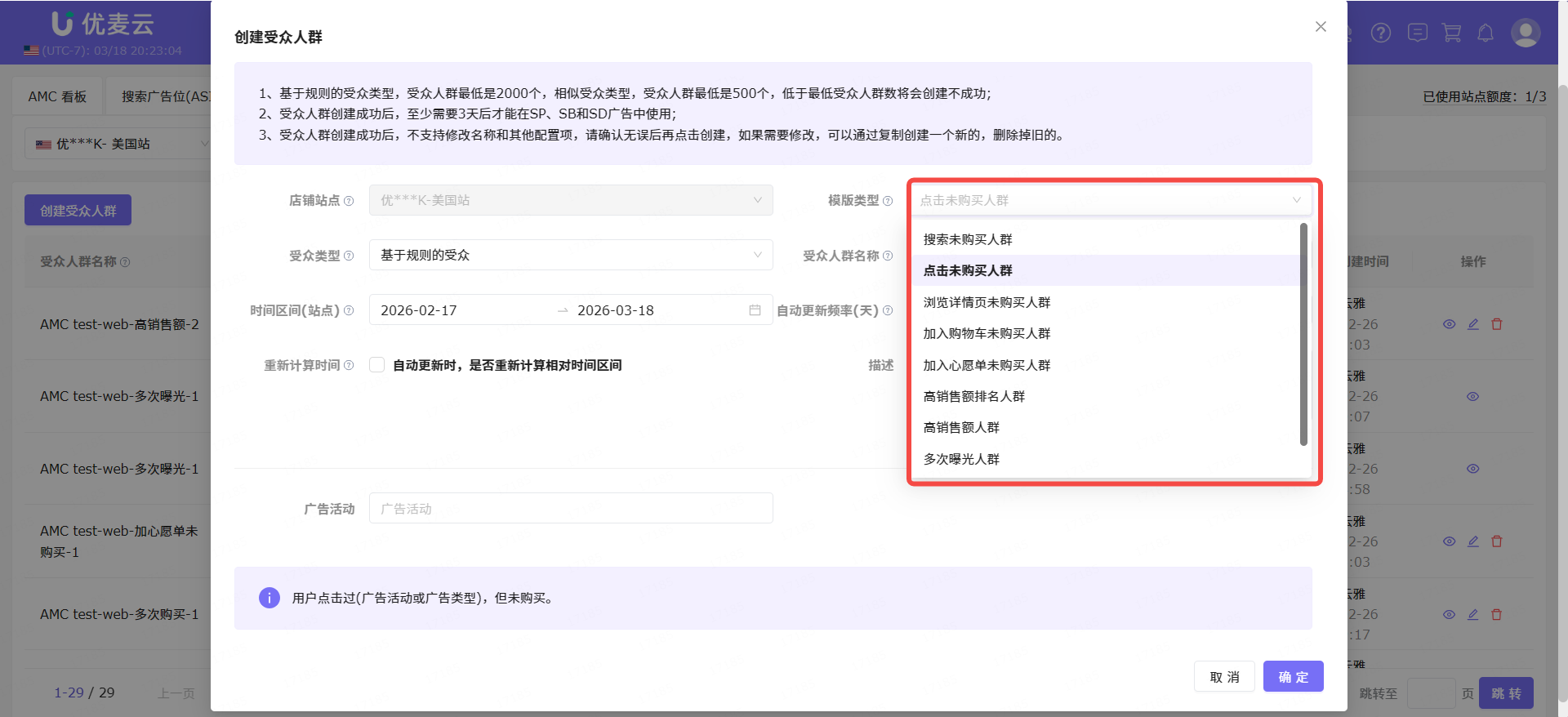
Task: Check 自动更新时，是否重新计算相对时间区间 checkbox
Action: [377, 365]
